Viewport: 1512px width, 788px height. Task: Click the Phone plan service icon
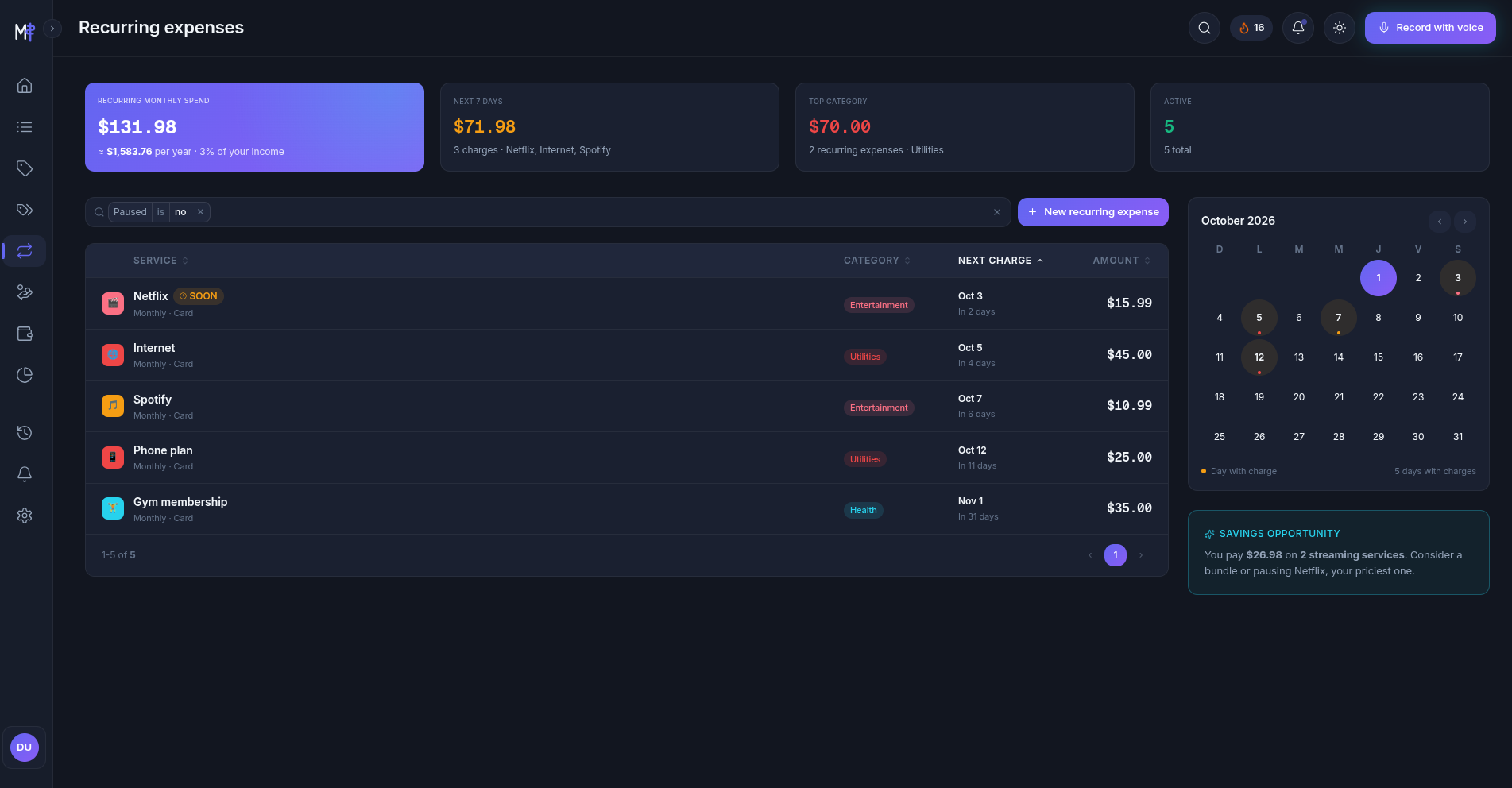coord(113,458)
